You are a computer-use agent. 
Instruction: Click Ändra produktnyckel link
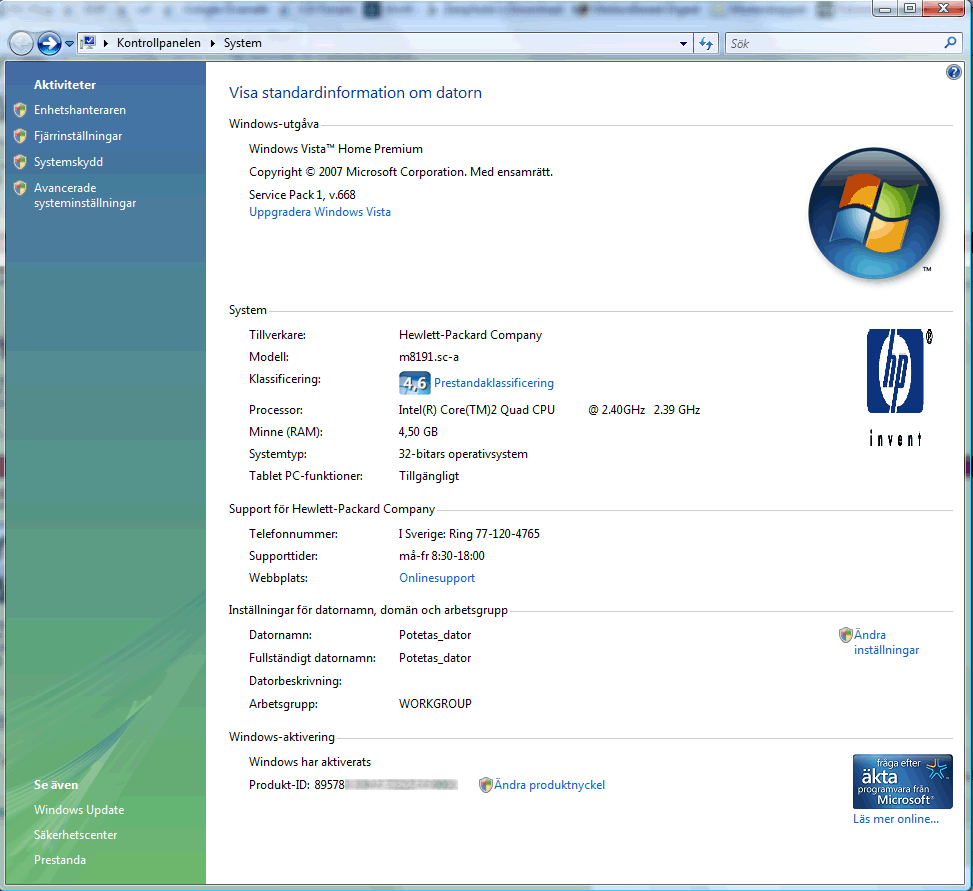(x=549, y=785)
